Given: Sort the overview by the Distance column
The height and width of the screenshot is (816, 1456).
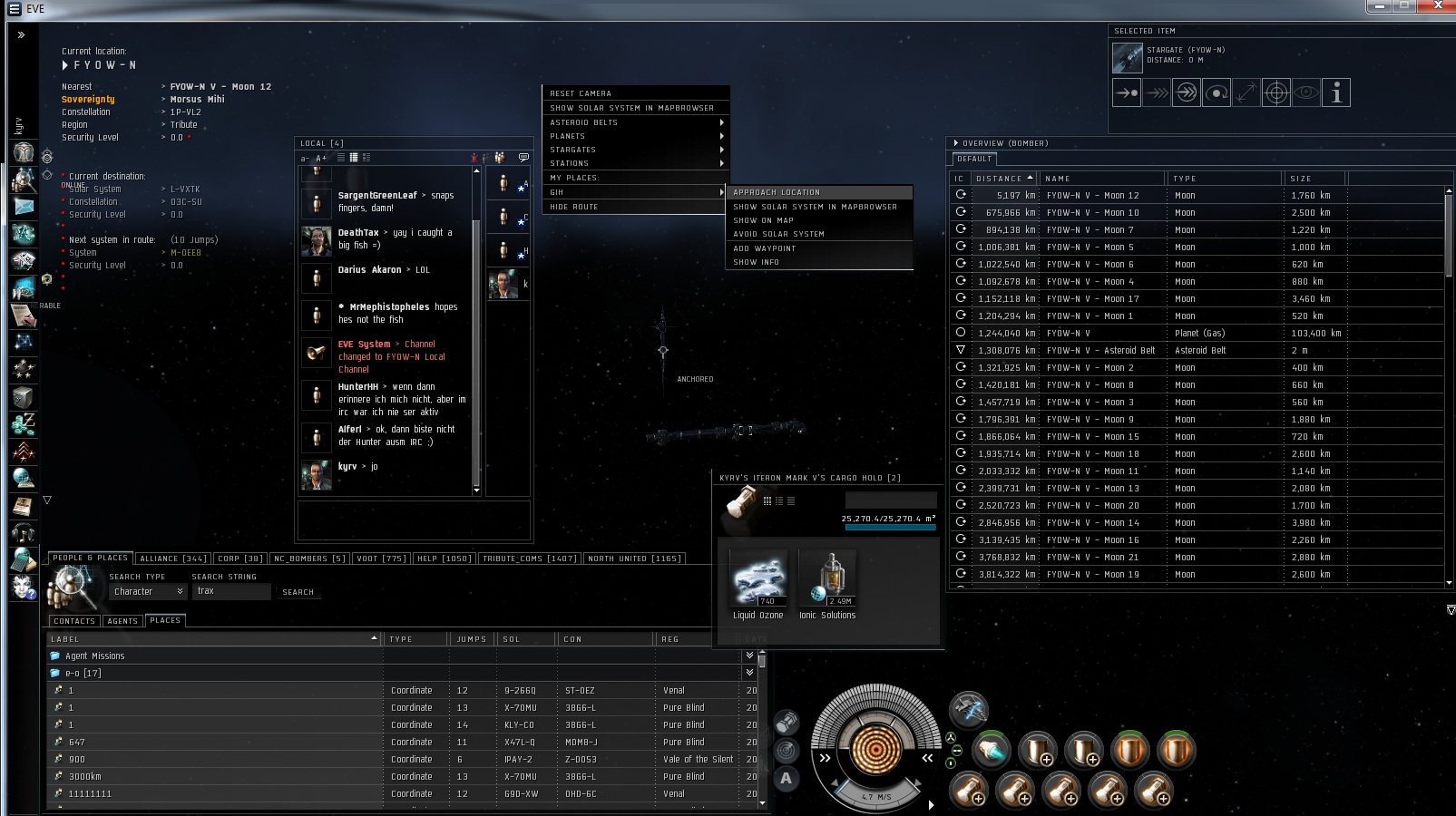Looking at the screenshot, I should click(x=1004, y=179).
